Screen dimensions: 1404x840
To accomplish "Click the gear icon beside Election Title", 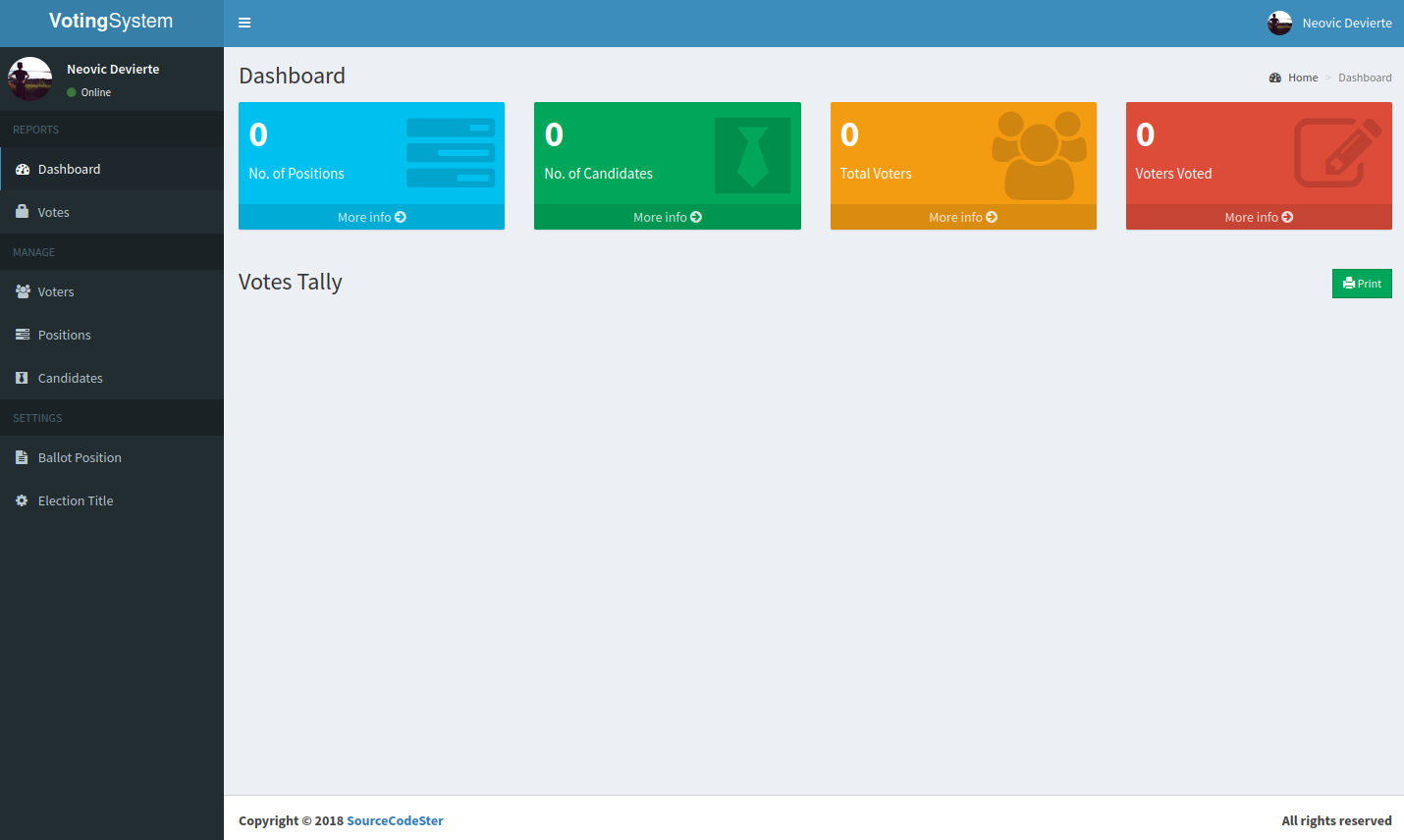I will point(22,500).
